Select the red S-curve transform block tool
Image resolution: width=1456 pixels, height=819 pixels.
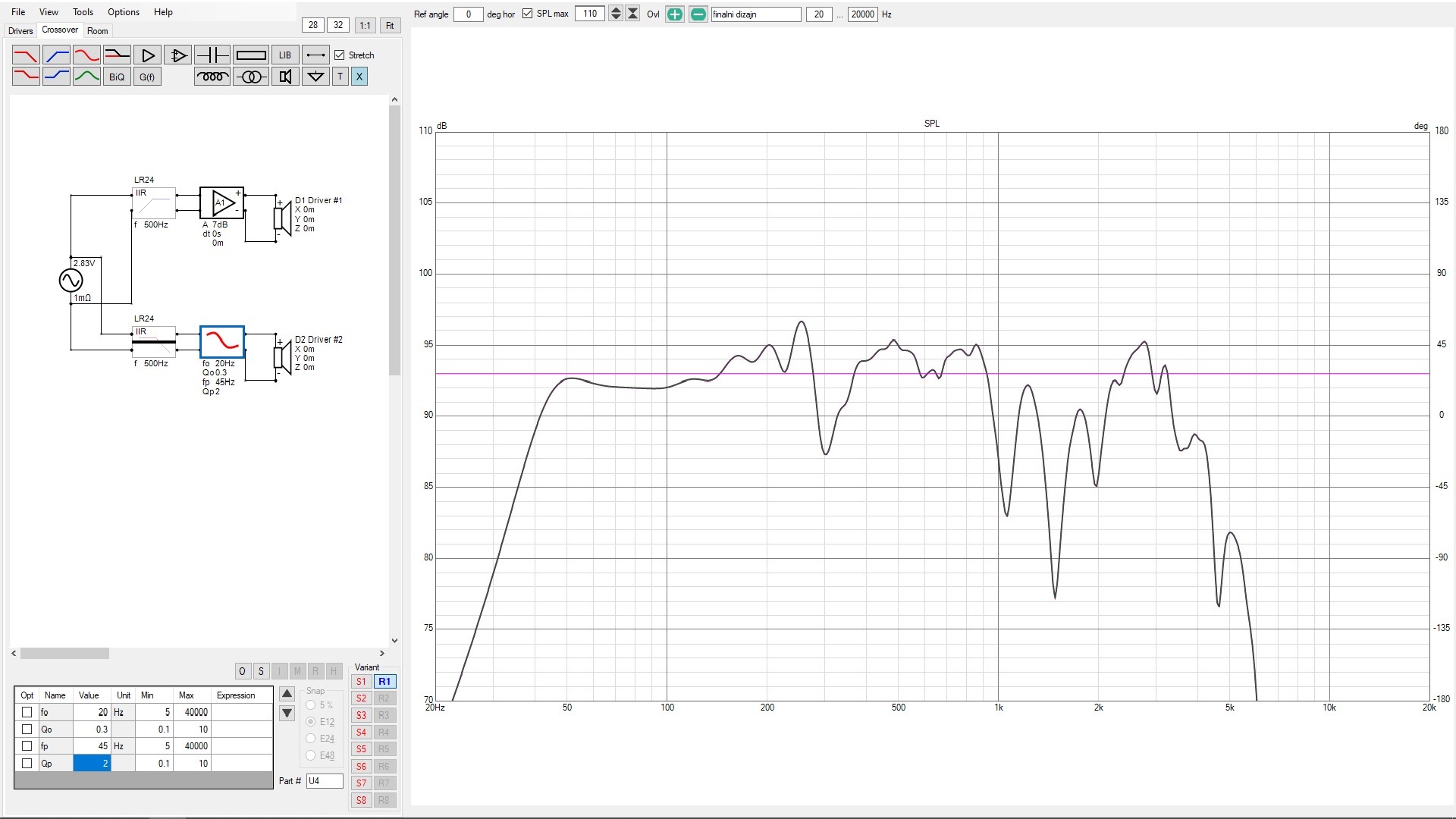(86, 55)
